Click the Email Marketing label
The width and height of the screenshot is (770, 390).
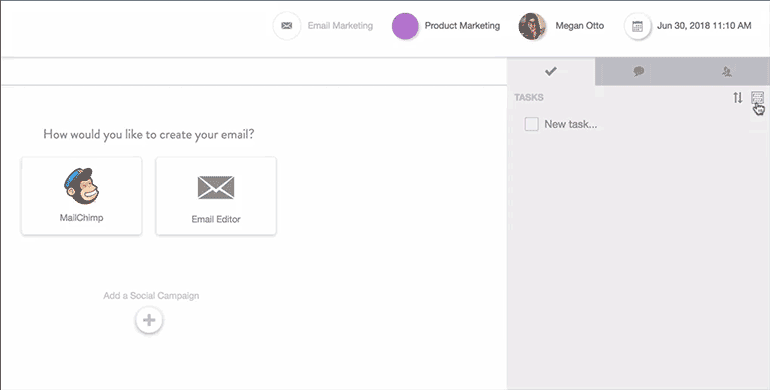340,26
